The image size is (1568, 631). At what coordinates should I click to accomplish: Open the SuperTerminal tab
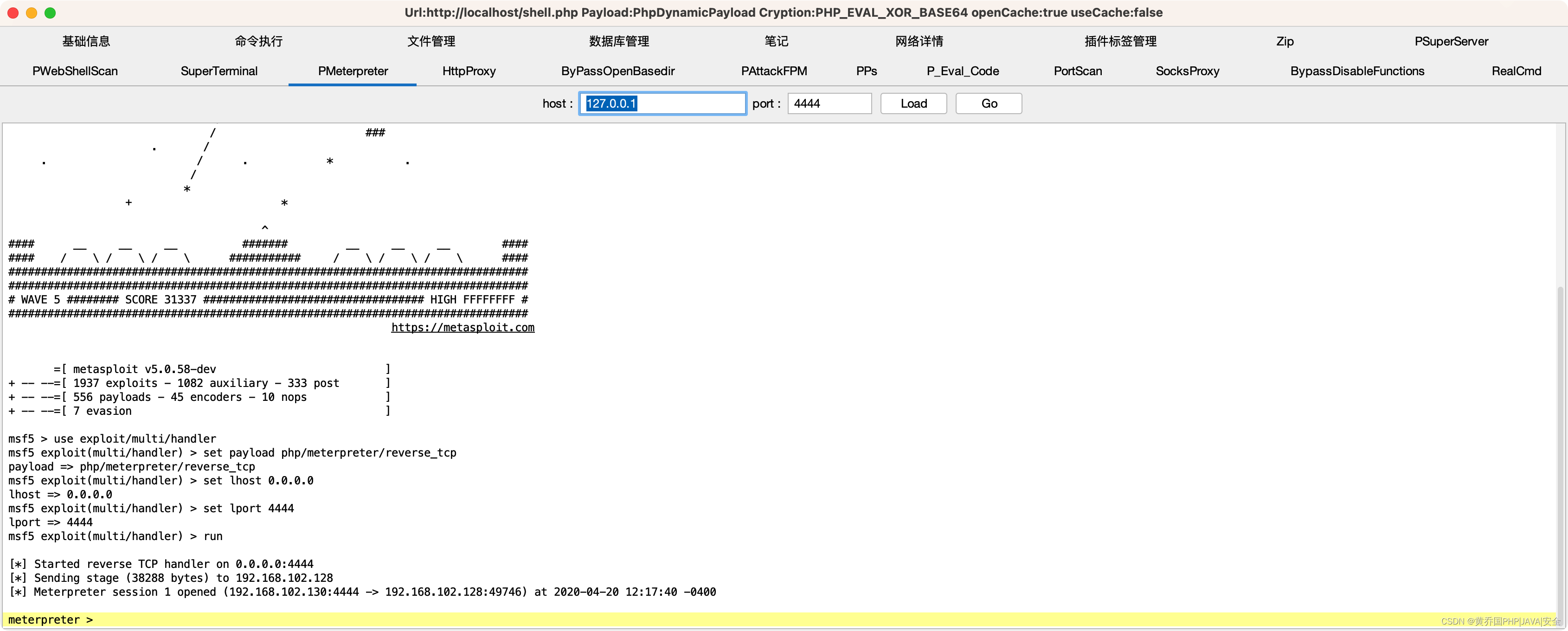219,71
